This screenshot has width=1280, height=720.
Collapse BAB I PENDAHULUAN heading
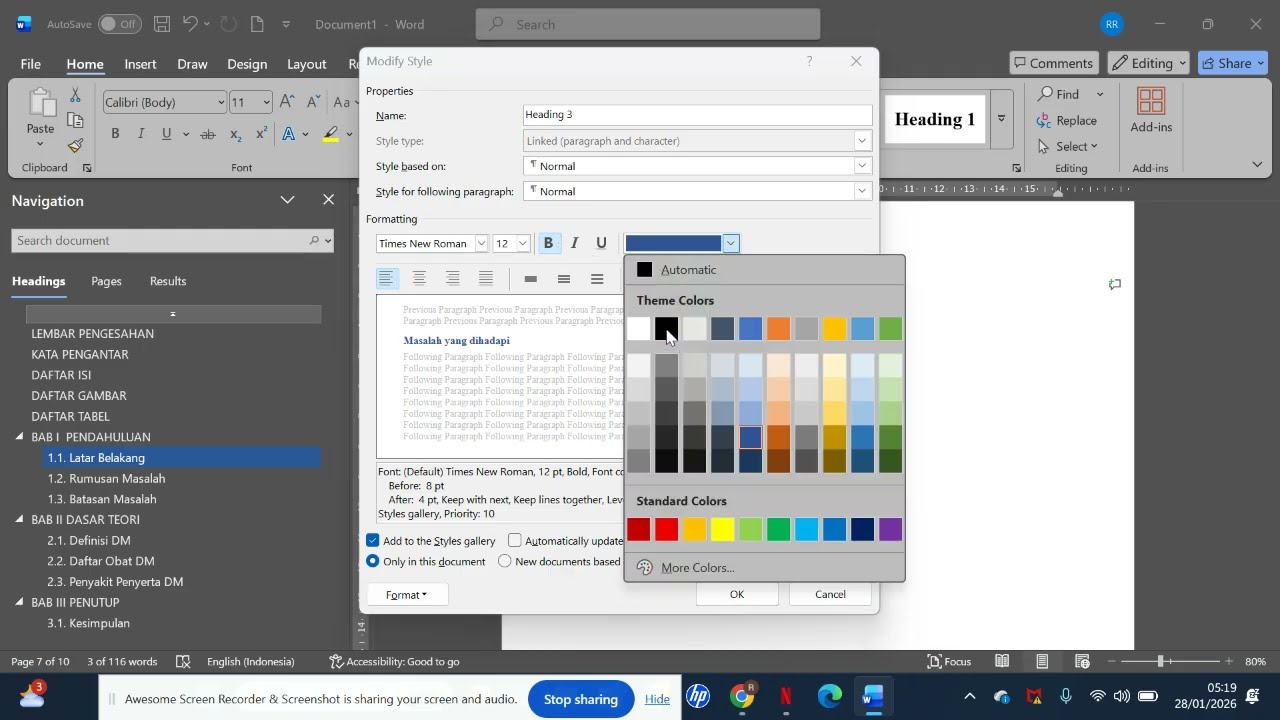click(x=19, y=437)
